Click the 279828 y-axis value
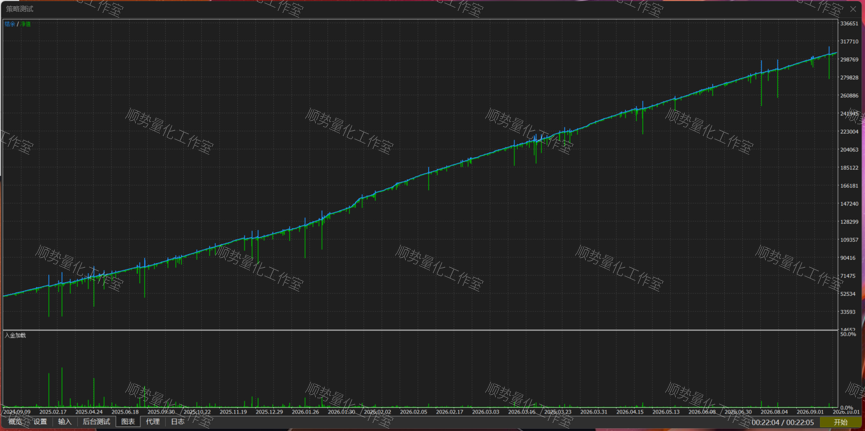This screenshot has height=431, width=865. (849, 78)
